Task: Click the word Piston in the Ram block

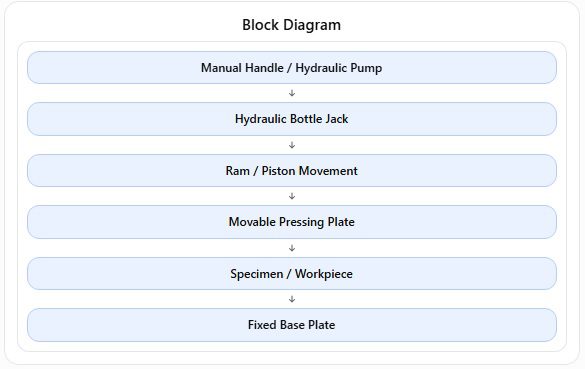Action: pyautogui.click(x=278, y=171)
